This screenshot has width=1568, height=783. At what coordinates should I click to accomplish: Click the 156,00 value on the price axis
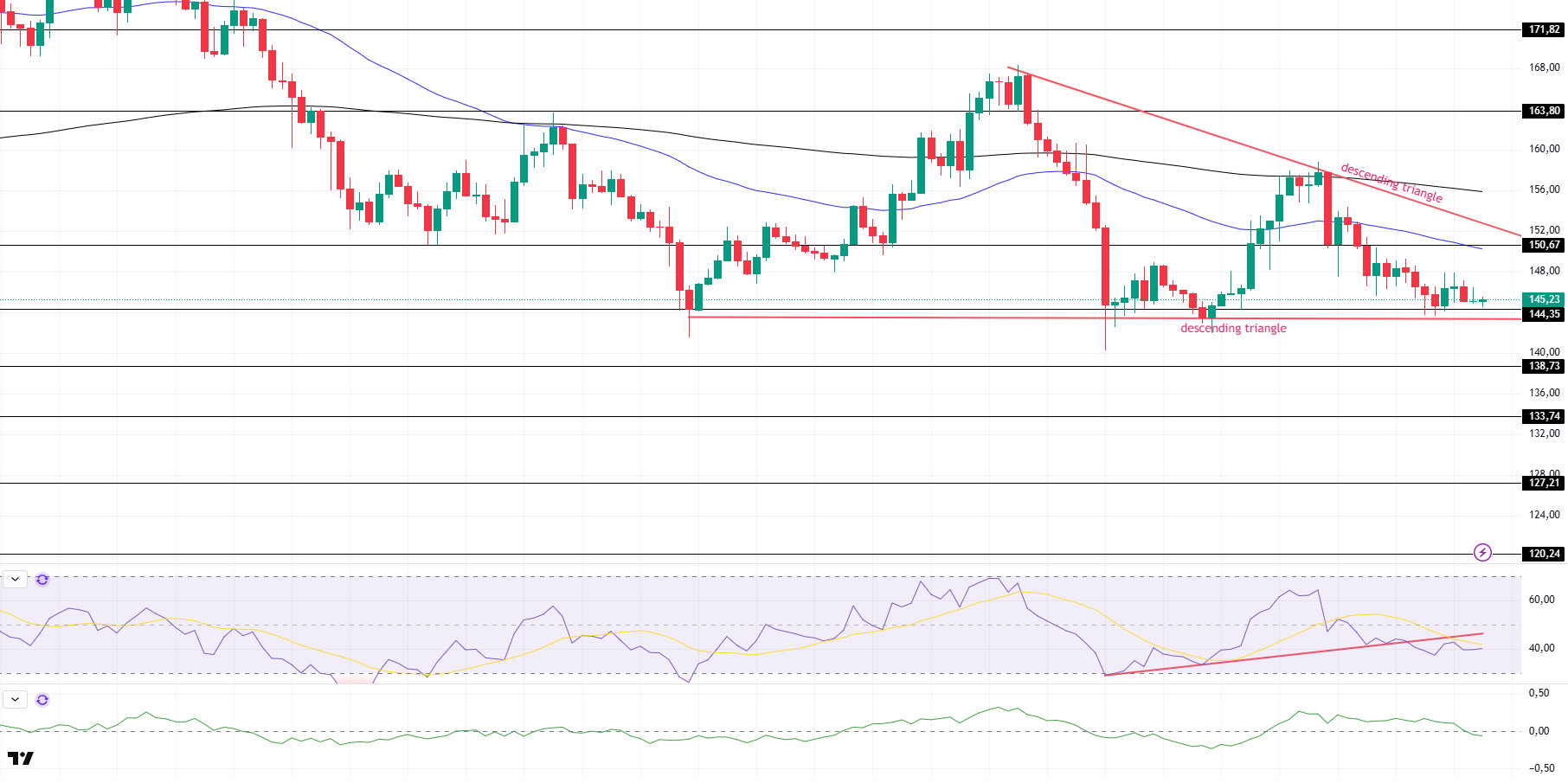tap(1544, 189)
